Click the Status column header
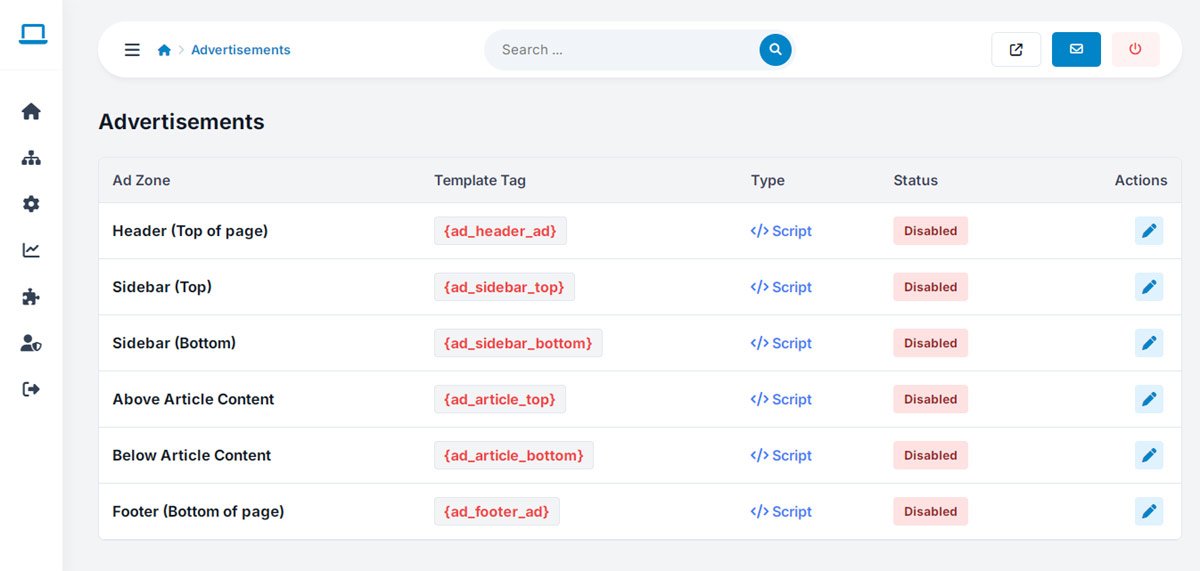Viewport: 1200px width, 571px height. coord(916,181)
